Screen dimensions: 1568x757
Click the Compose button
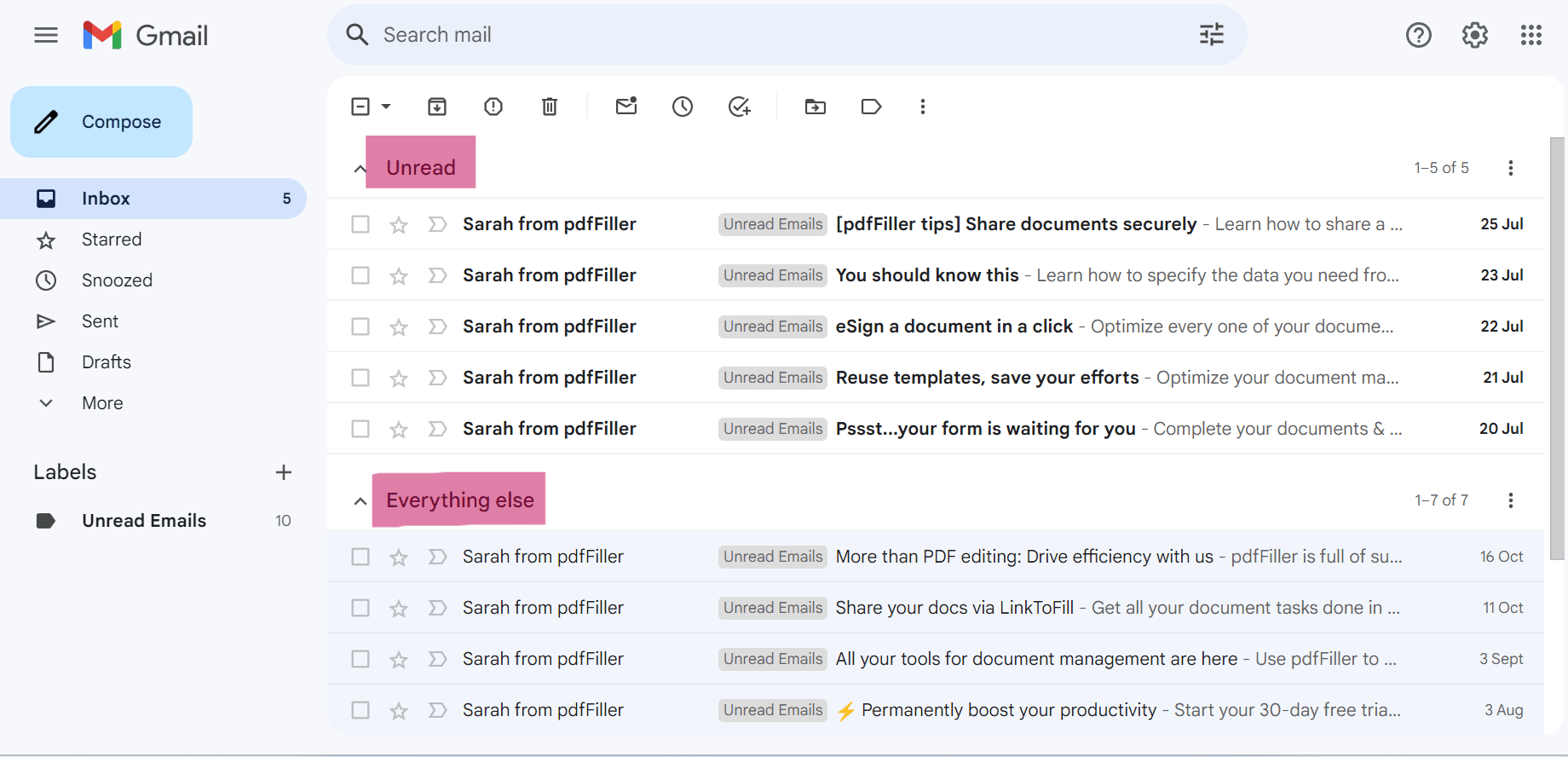(x=101, y=122)
